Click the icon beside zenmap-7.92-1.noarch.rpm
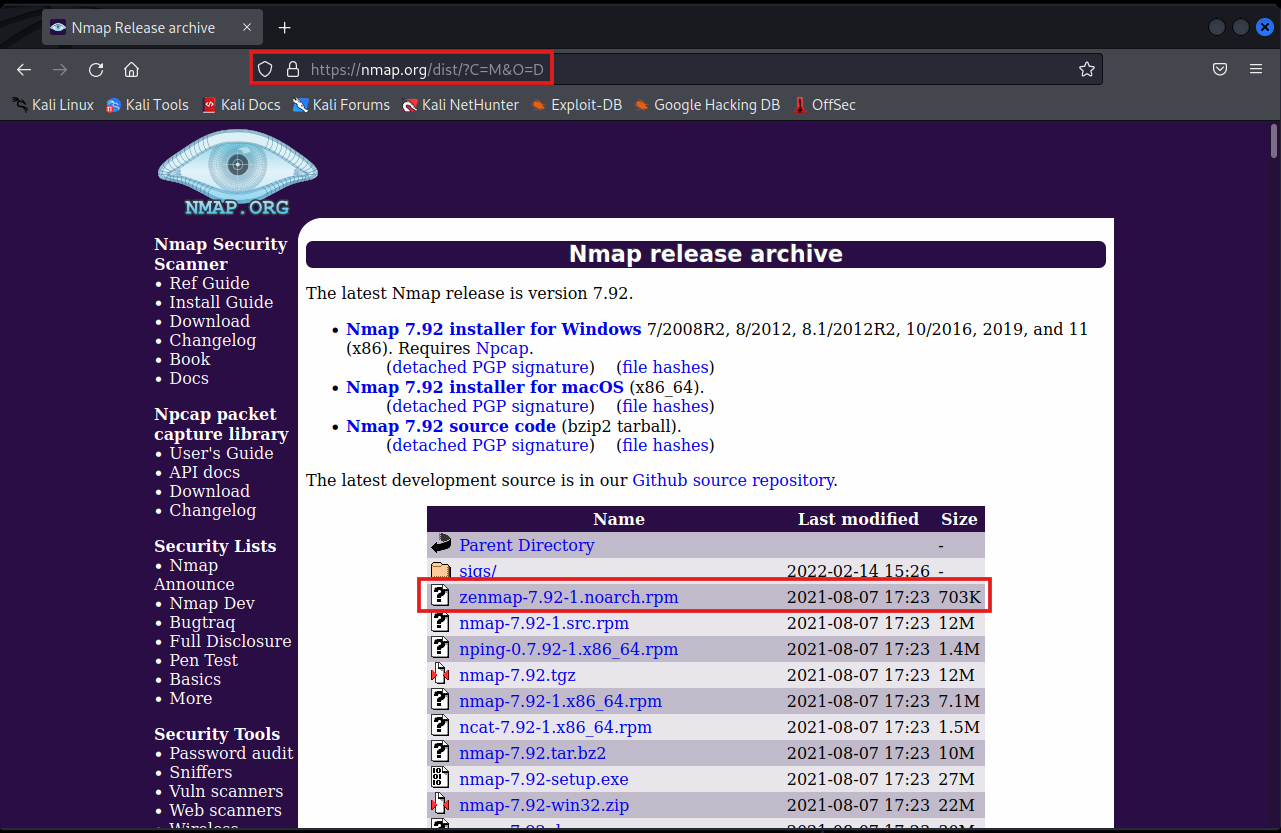The width and height of the screenshot is (1281, 833). click(x=441, y=597)
